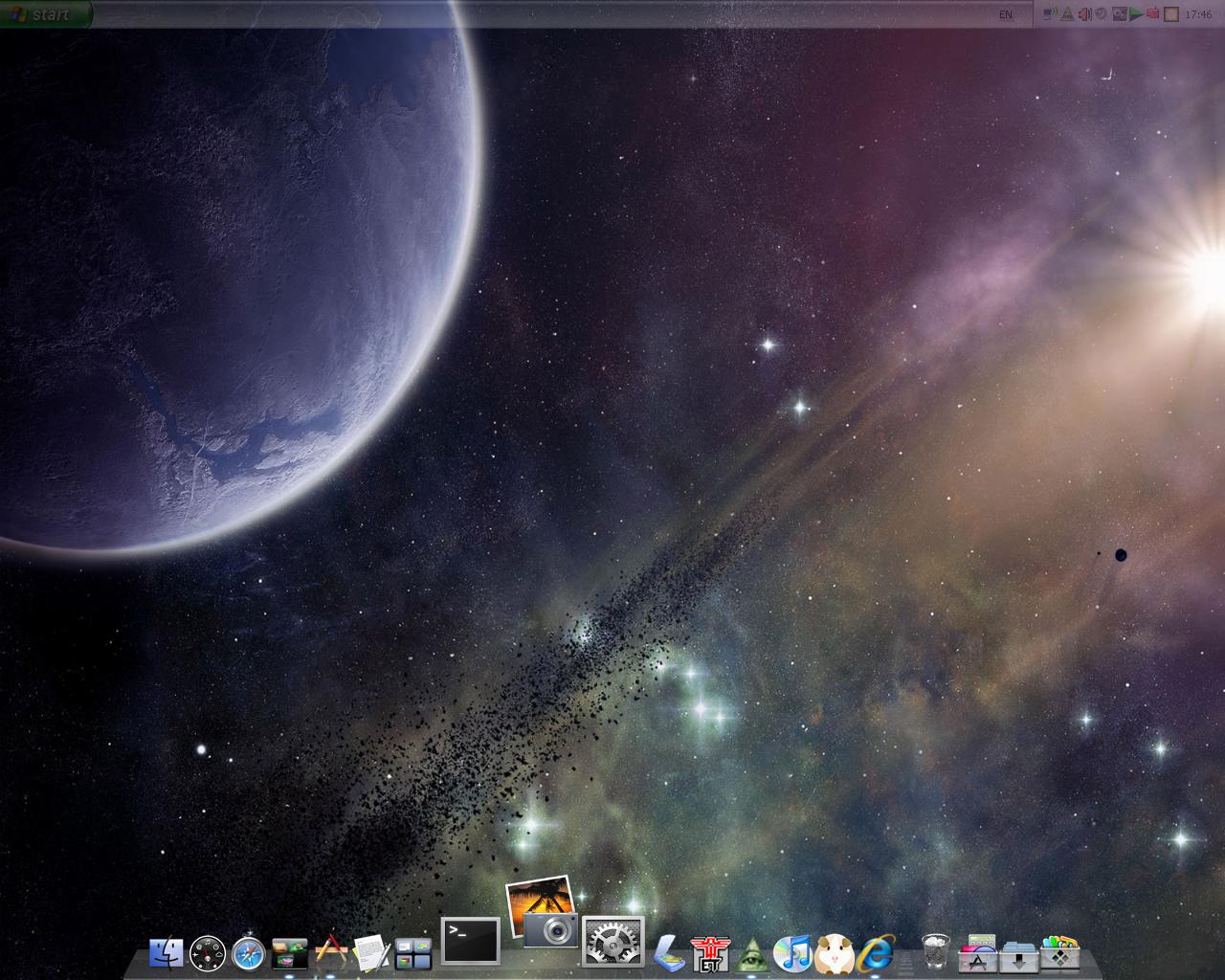Open the Wolfenstein ET game icon
The image size is (1225, 980).
710,952
